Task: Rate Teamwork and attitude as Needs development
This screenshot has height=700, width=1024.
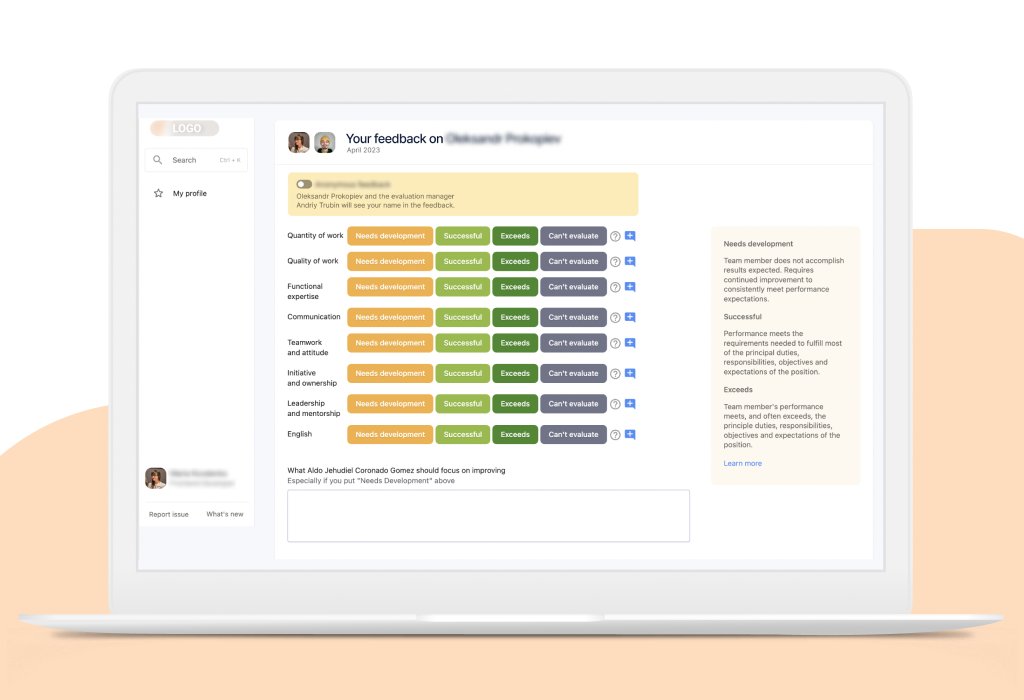Action: pyautogui.click(x=390, y=343)
